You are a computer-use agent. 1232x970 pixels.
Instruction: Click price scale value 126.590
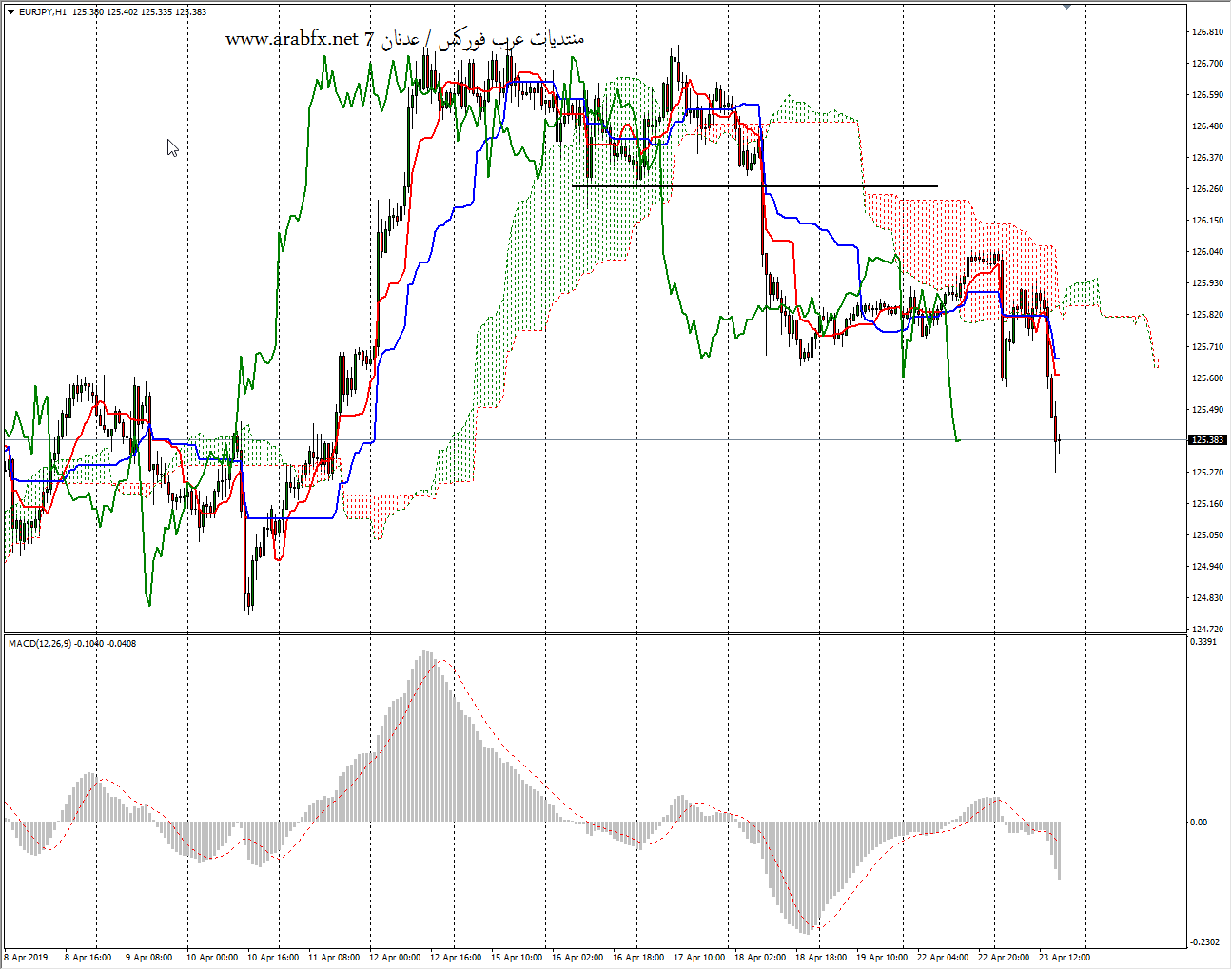click(x=1206, y=95)
